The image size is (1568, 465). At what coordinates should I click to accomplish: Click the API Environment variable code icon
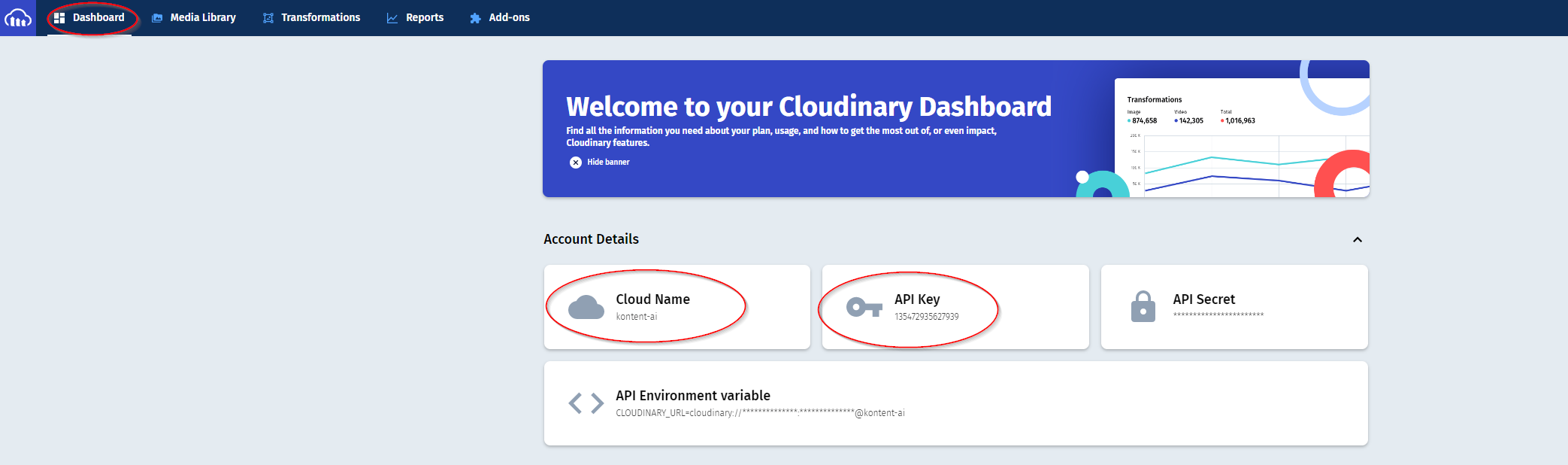click(x=586, y=403)
